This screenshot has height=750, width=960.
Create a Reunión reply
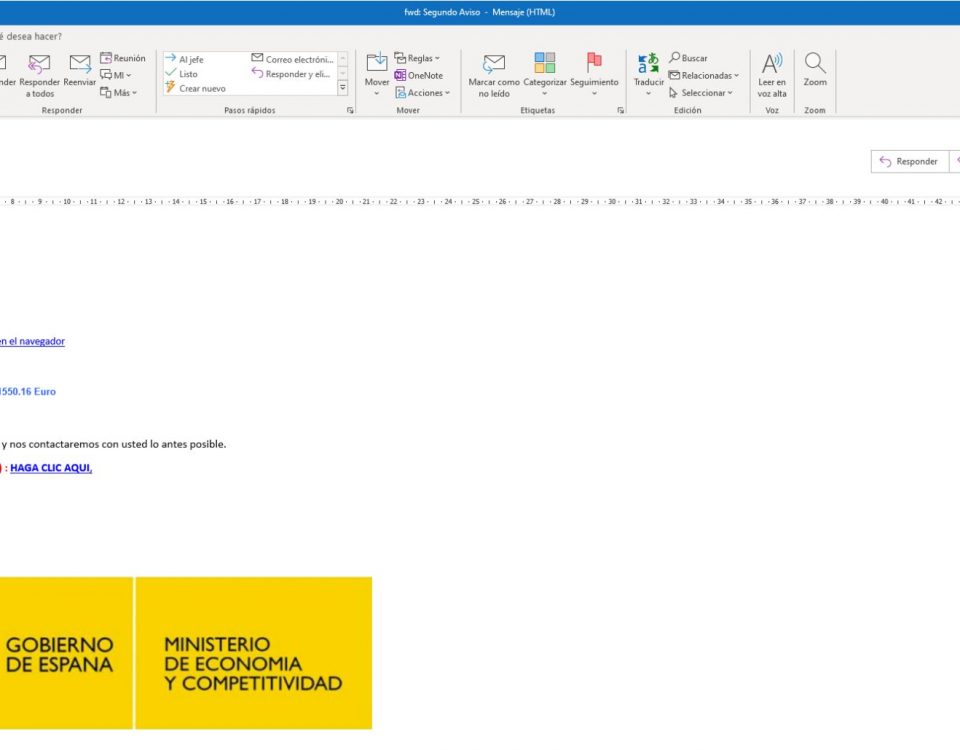tap(122, 58)
